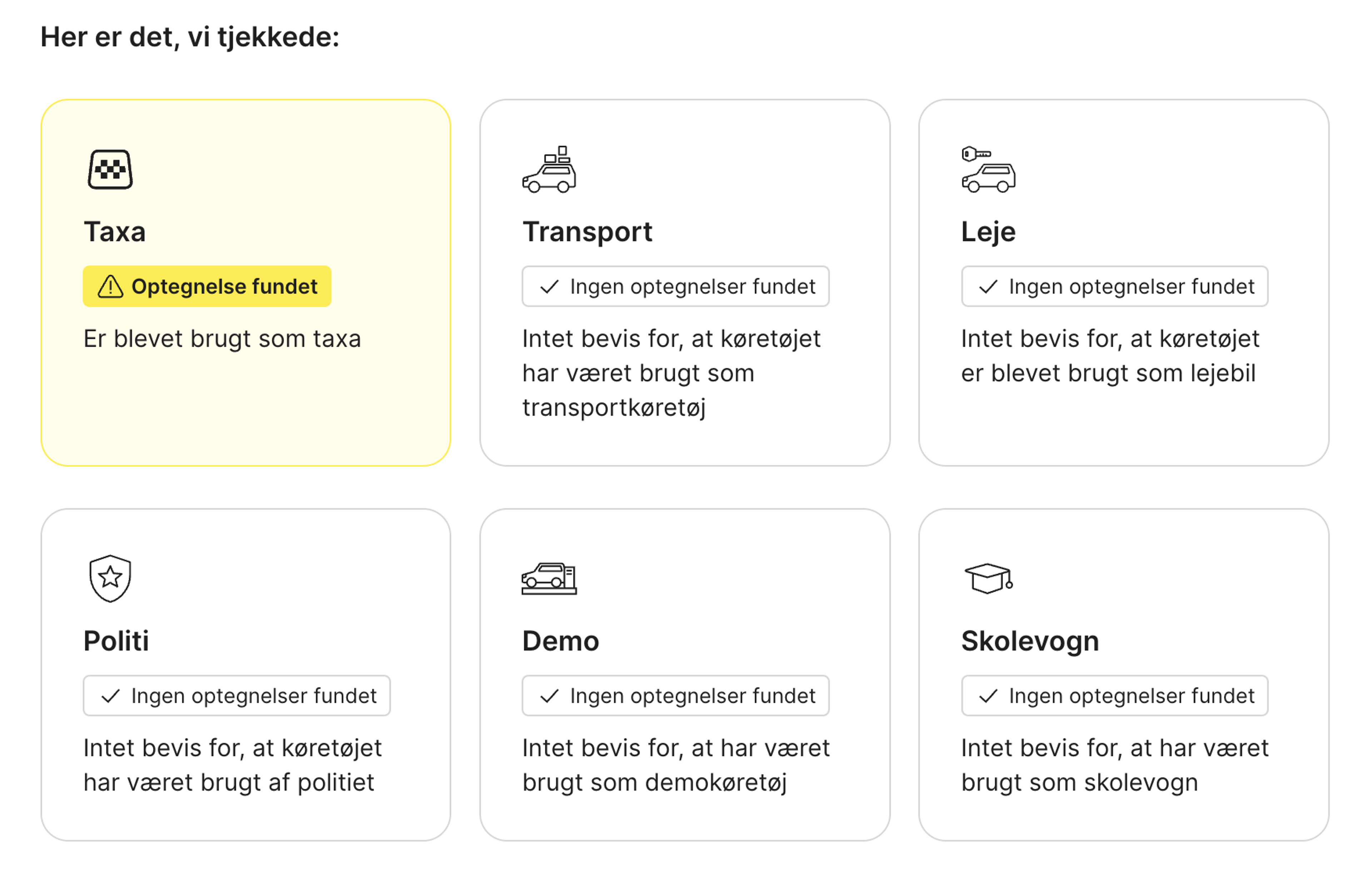Toggle the 'Ingen optegnelser fundet' badge under Leje
Image resolution: width=1372 pixels, height=875 pixels.
[x=1114, y=287]
